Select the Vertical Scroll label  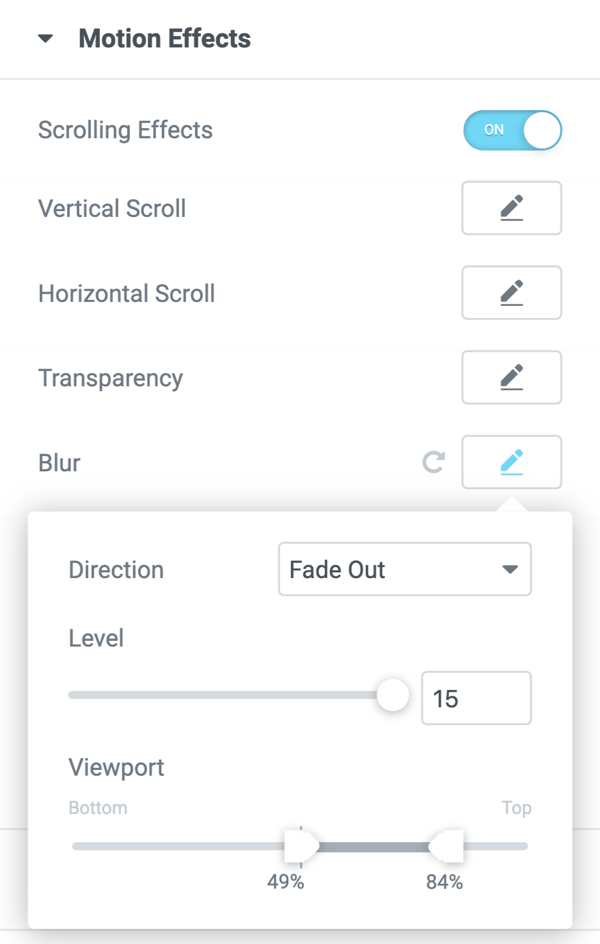(x=112, y=209)
